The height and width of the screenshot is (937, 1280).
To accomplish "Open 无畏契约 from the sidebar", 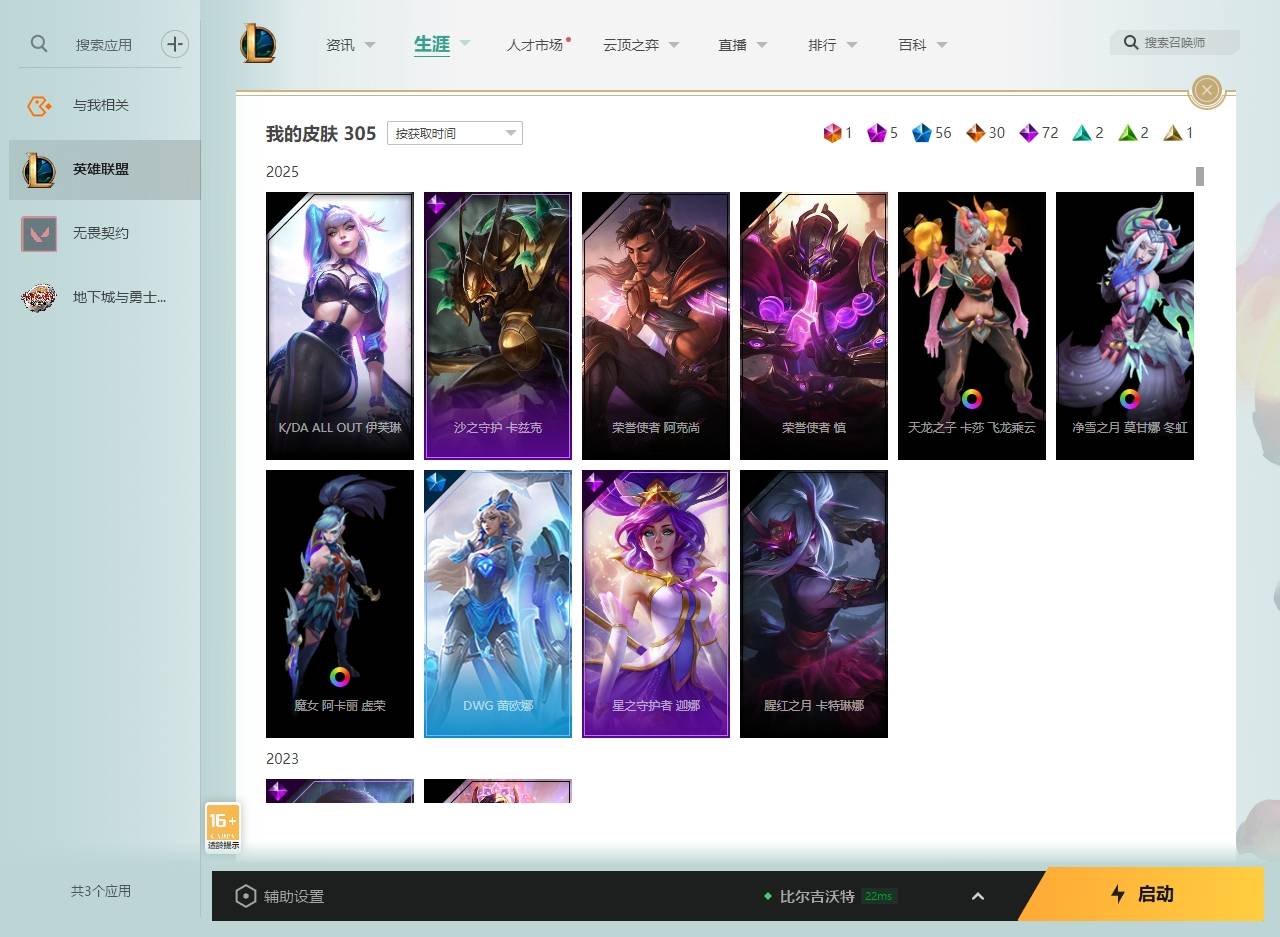I will [x=37, y=233].
